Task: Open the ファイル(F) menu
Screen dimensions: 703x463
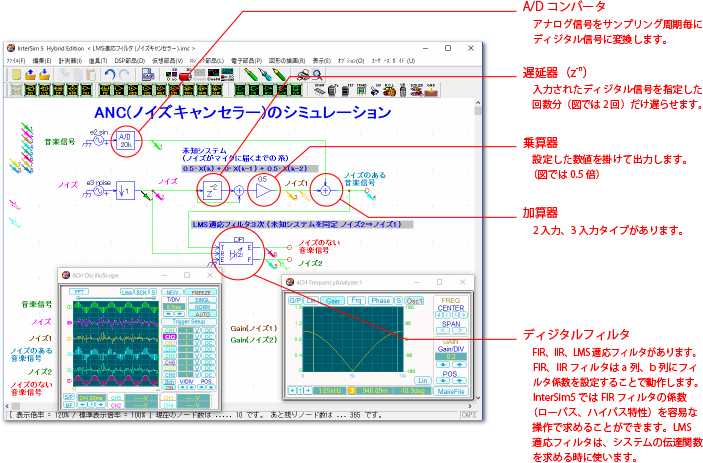Action: [17, 61]
